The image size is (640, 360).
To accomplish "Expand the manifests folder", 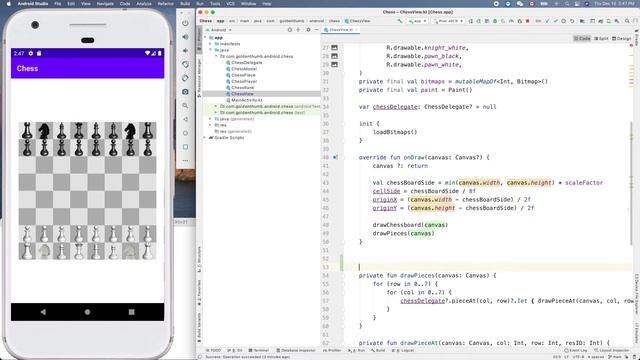I will [211, 44].
